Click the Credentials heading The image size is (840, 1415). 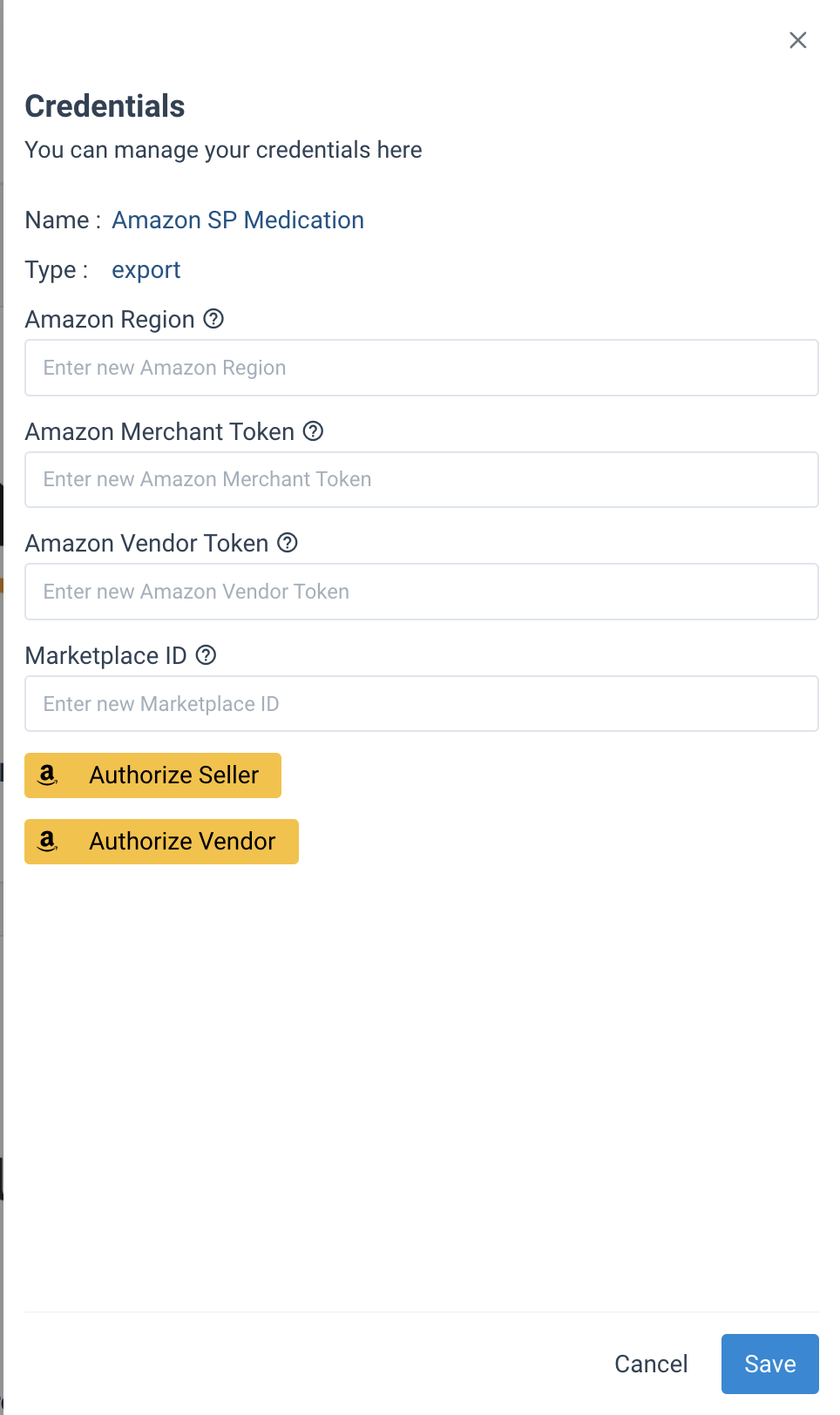pyautogui.click(x=105, y=106)
